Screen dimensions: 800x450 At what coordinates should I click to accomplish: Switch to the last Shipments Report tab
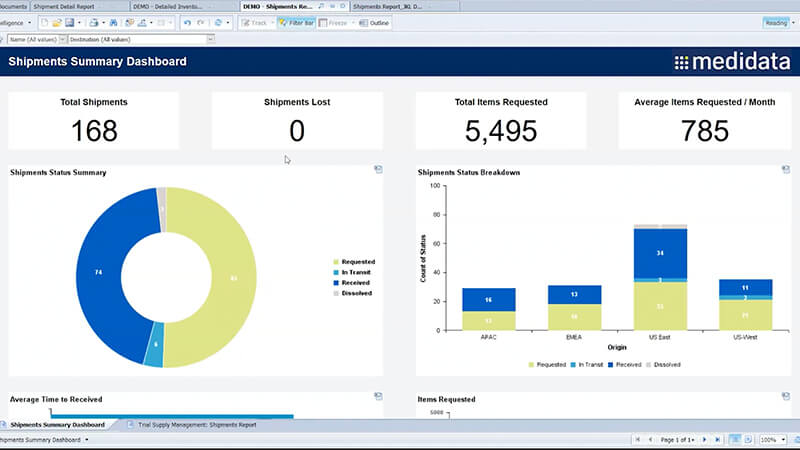tap(405, 6)
